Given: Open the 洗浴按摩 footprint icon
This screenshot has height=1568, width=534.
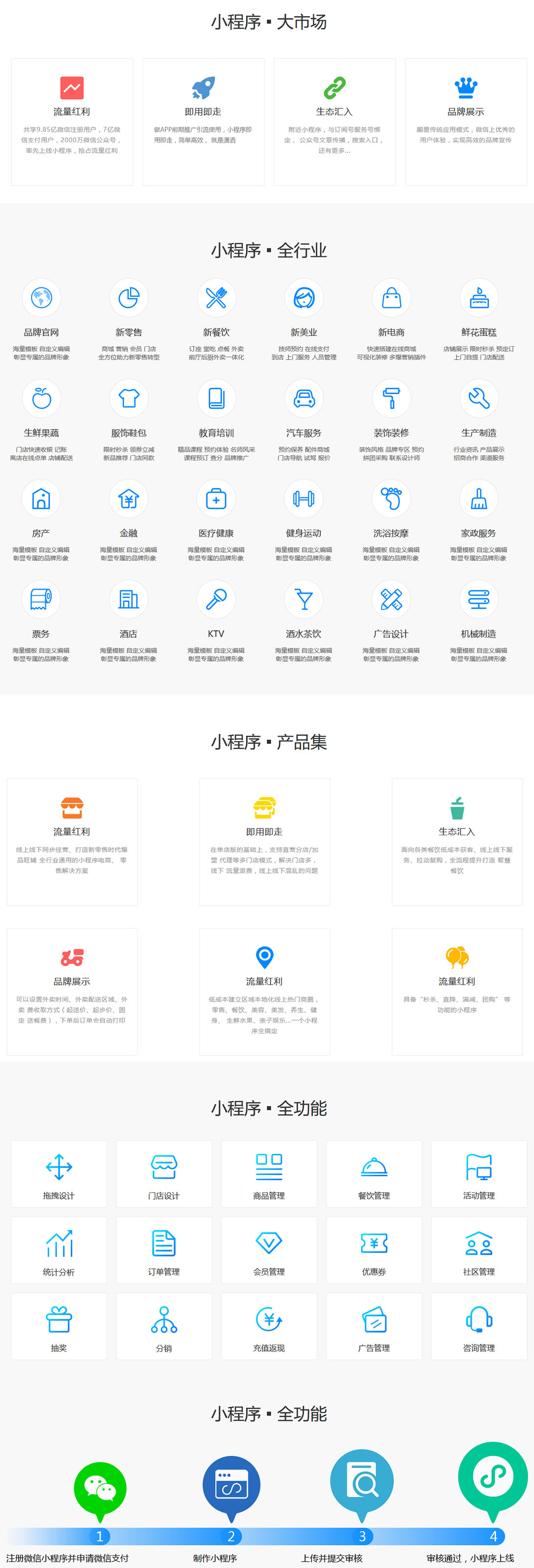Looking at the screenshot, I should tap(391, 498).
